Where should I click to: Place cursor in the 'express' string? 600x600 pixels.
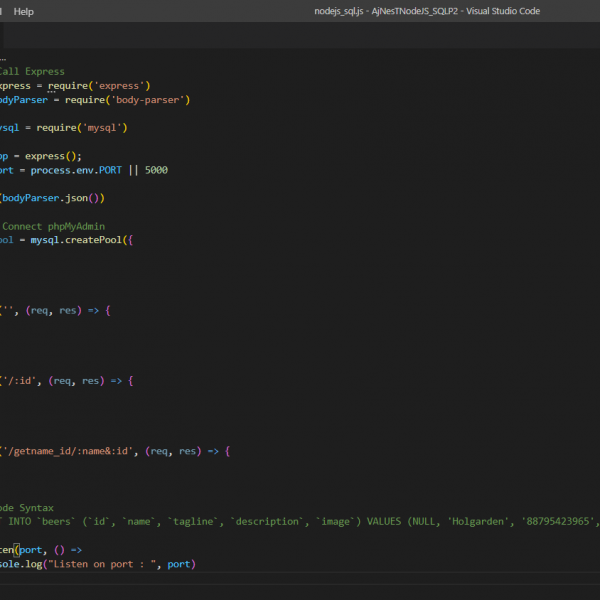122,86
